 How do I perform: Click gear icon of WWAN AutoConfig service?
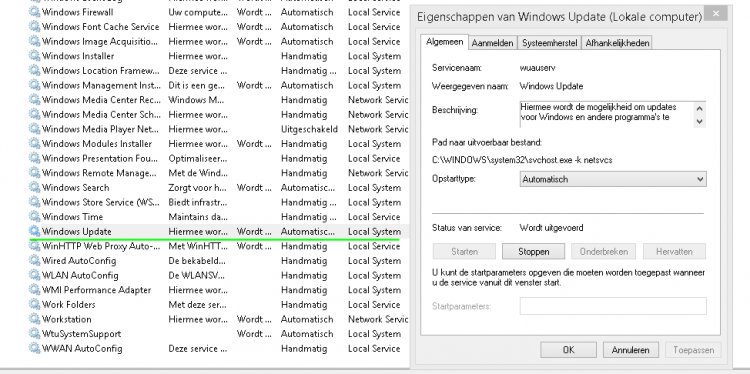34,349
